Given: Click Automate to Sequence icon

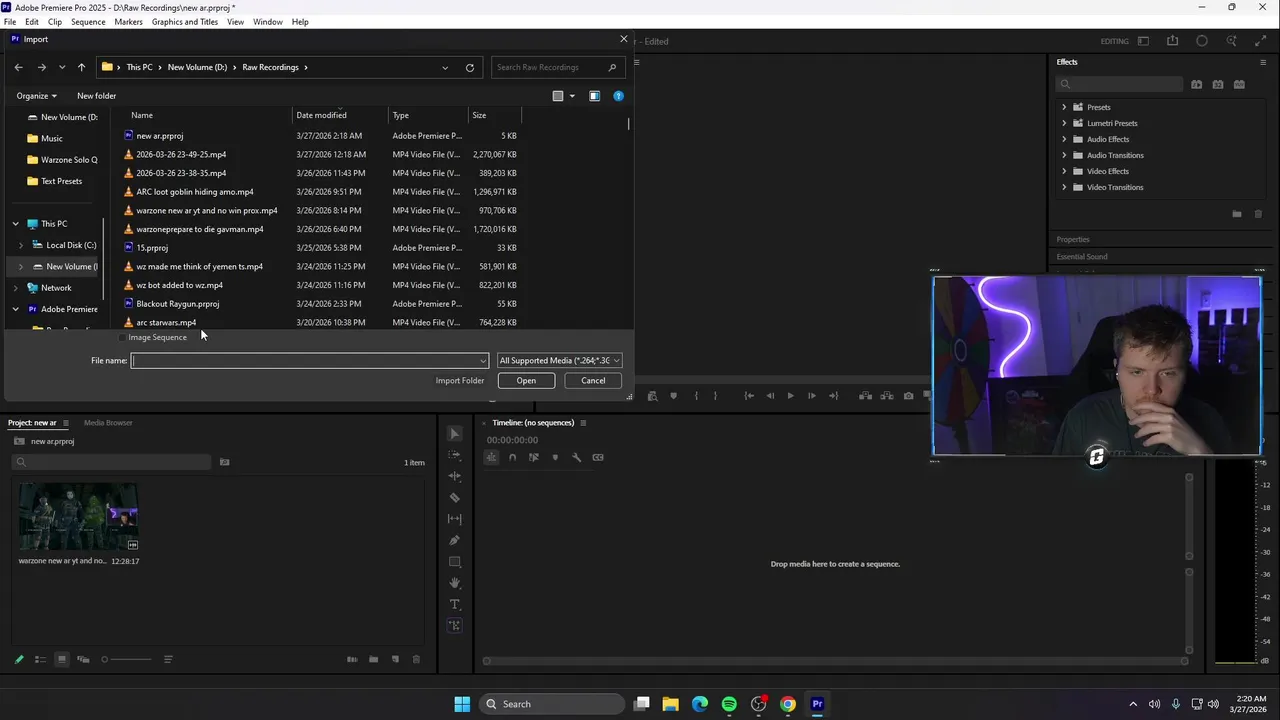Looking at the screenshot, I should (352, 659).
